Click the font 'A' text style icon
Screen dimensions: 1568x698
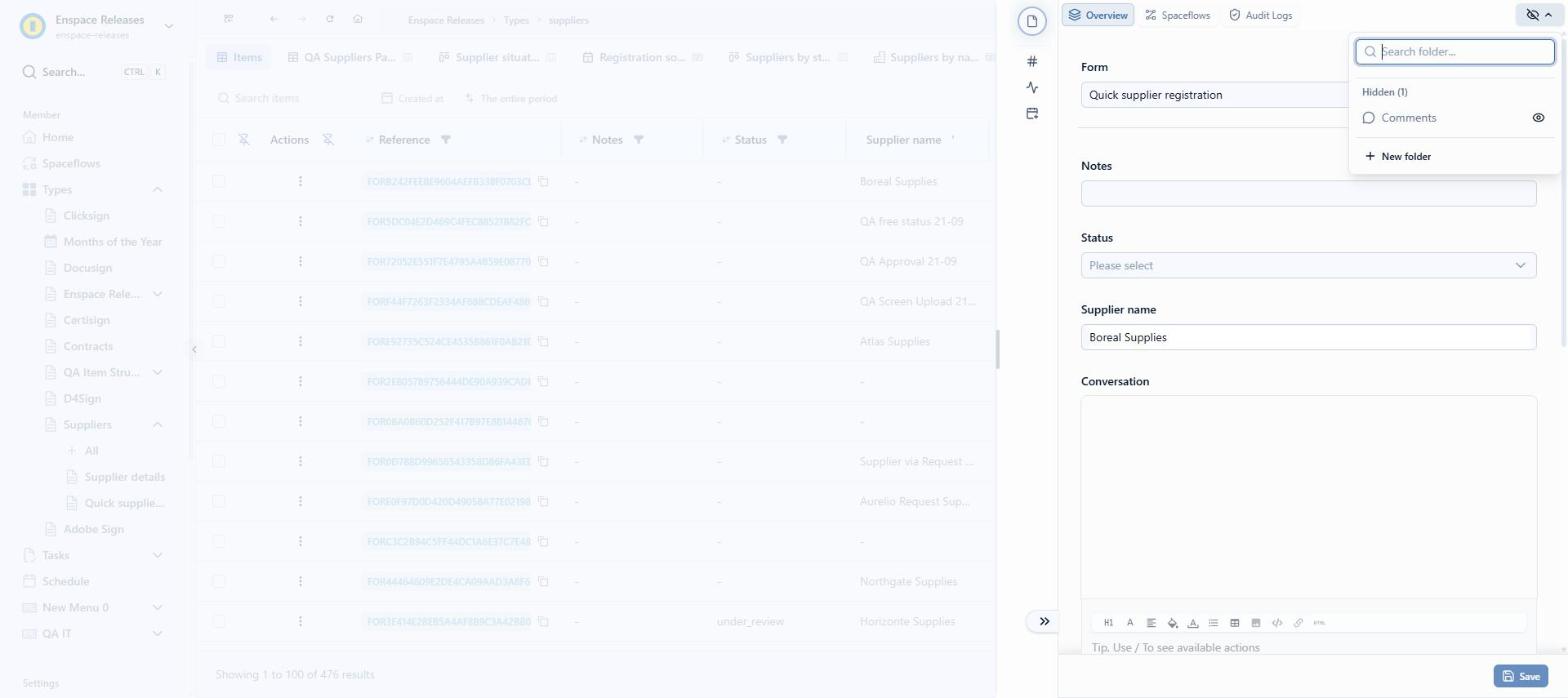(x=1130, y=623)
